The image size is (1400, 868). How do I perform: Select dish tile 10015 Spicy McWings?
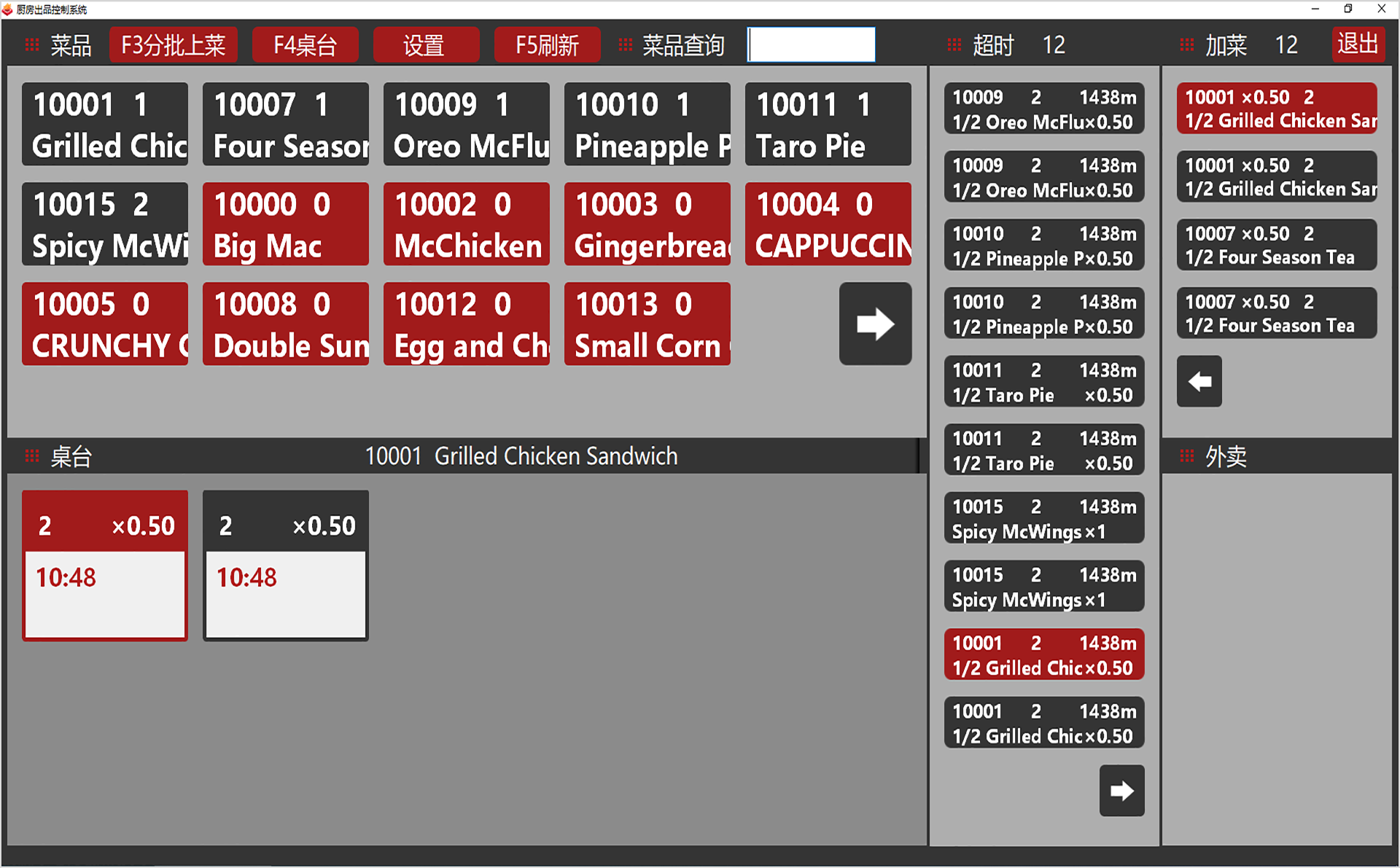105,224
